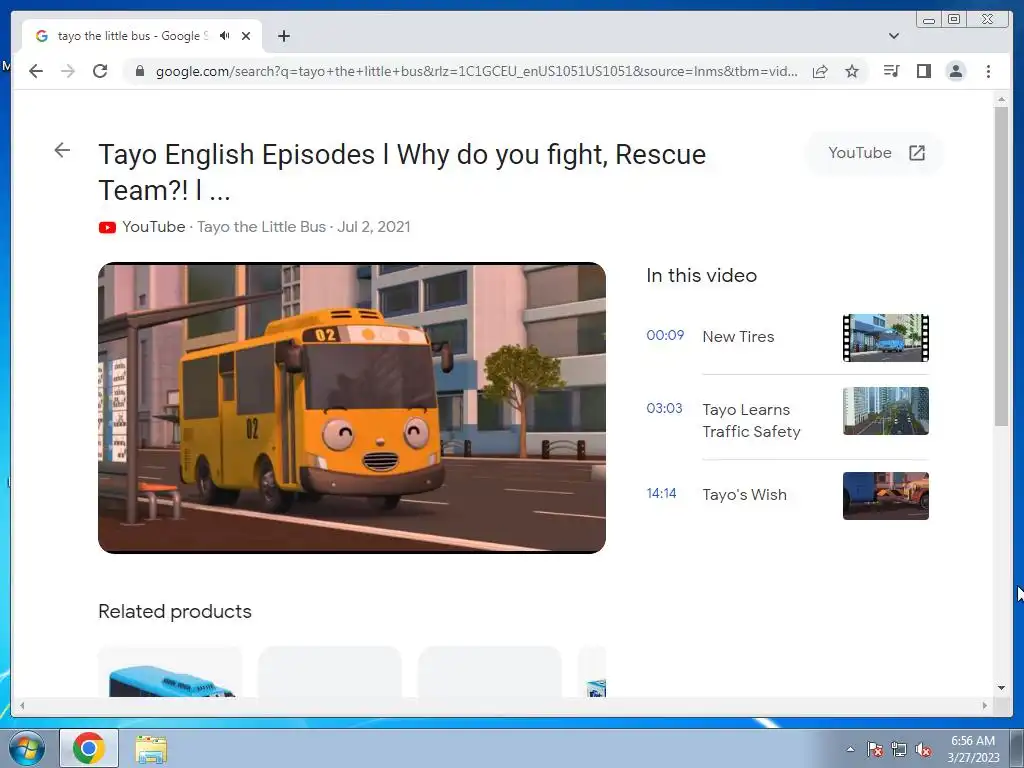Open the taskbar clock and date
This screenshot has width=1024, height=768.
point(973,749)
